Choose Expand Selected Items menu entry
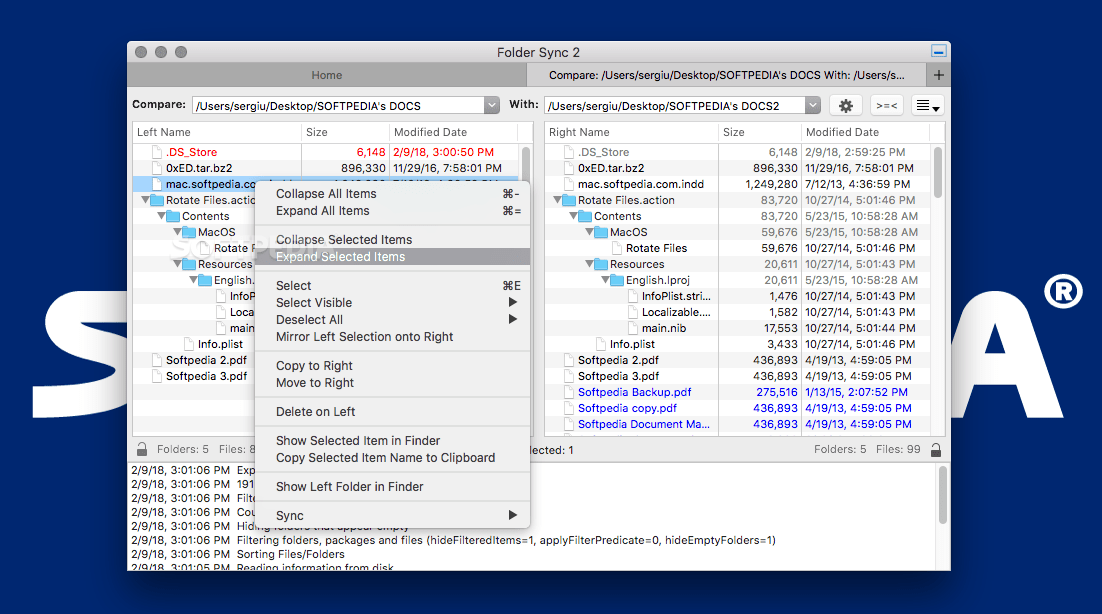 click(392, 257)
